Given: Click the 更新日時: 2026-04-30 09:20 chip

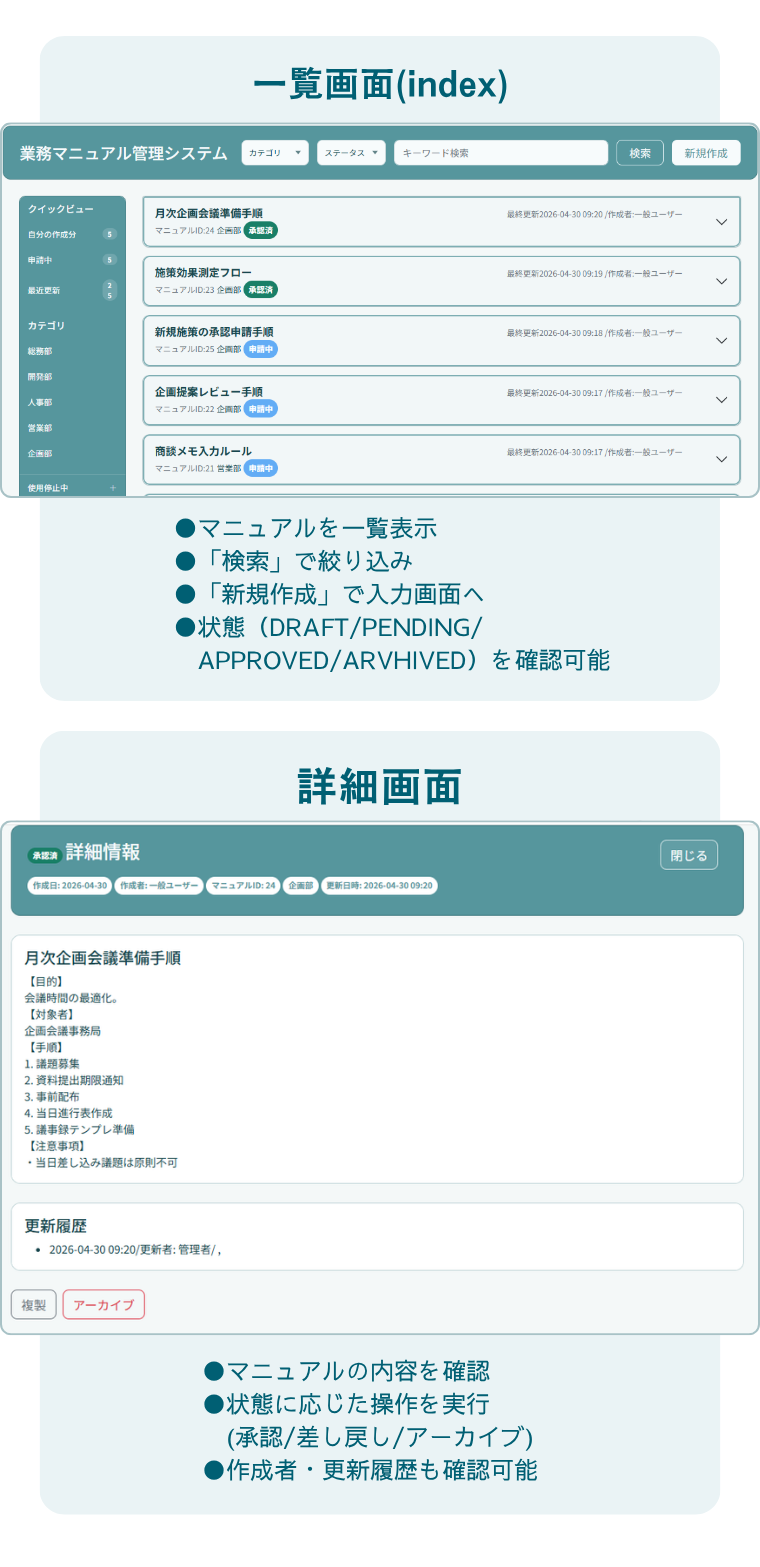Looking at the screenshot, I should (379, 885).
